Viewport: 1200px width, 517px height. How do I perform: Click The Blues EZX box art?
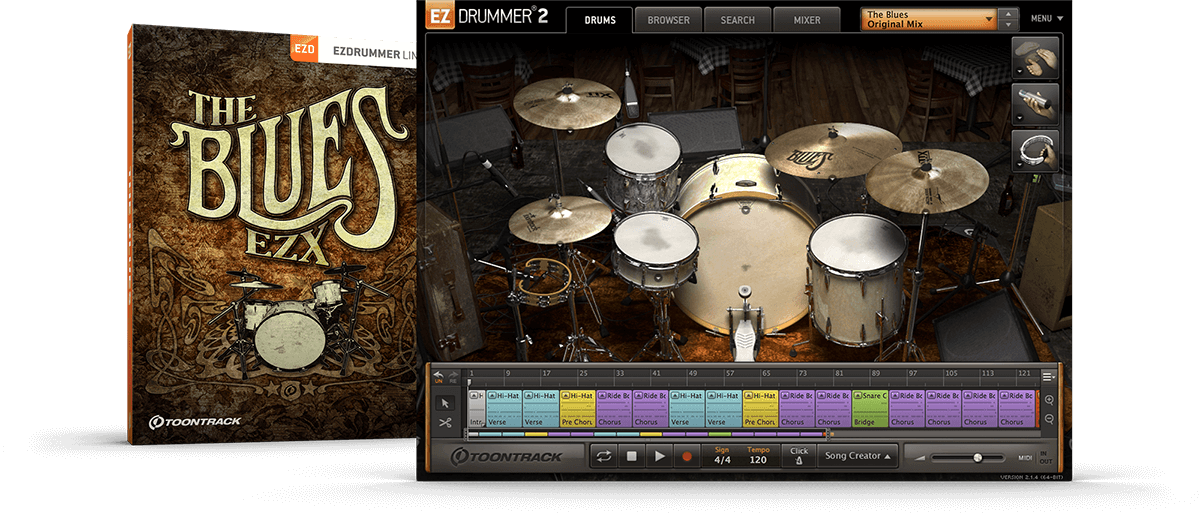tap(272, 235)
